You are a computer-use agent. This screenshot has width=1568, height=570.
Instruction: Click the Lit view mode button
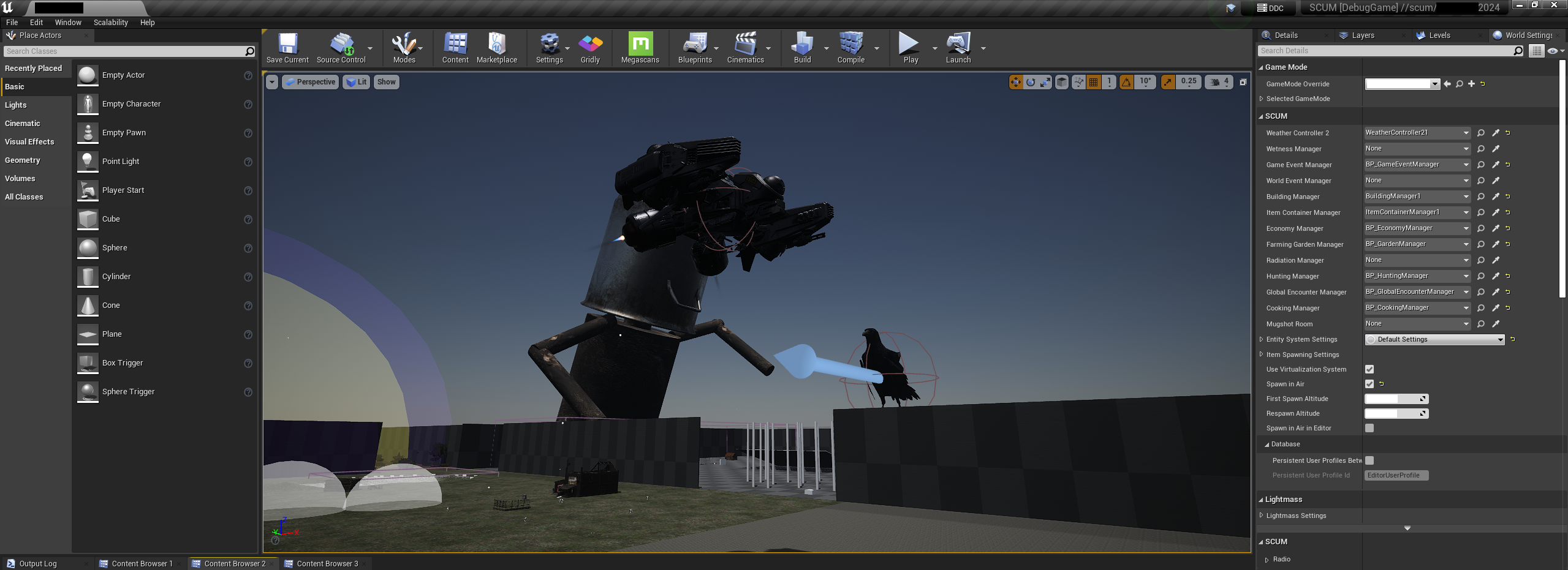click(x=357, y=82)
